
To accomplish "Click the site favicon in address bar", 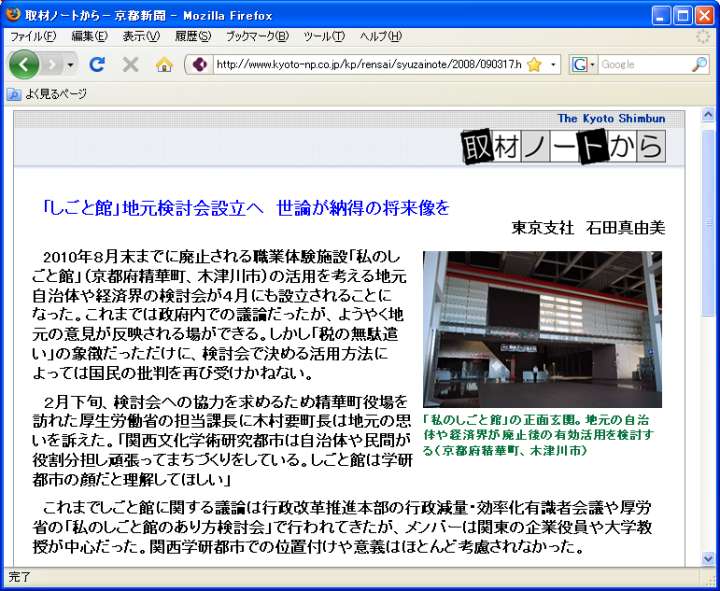I will (x=198, y=64).
